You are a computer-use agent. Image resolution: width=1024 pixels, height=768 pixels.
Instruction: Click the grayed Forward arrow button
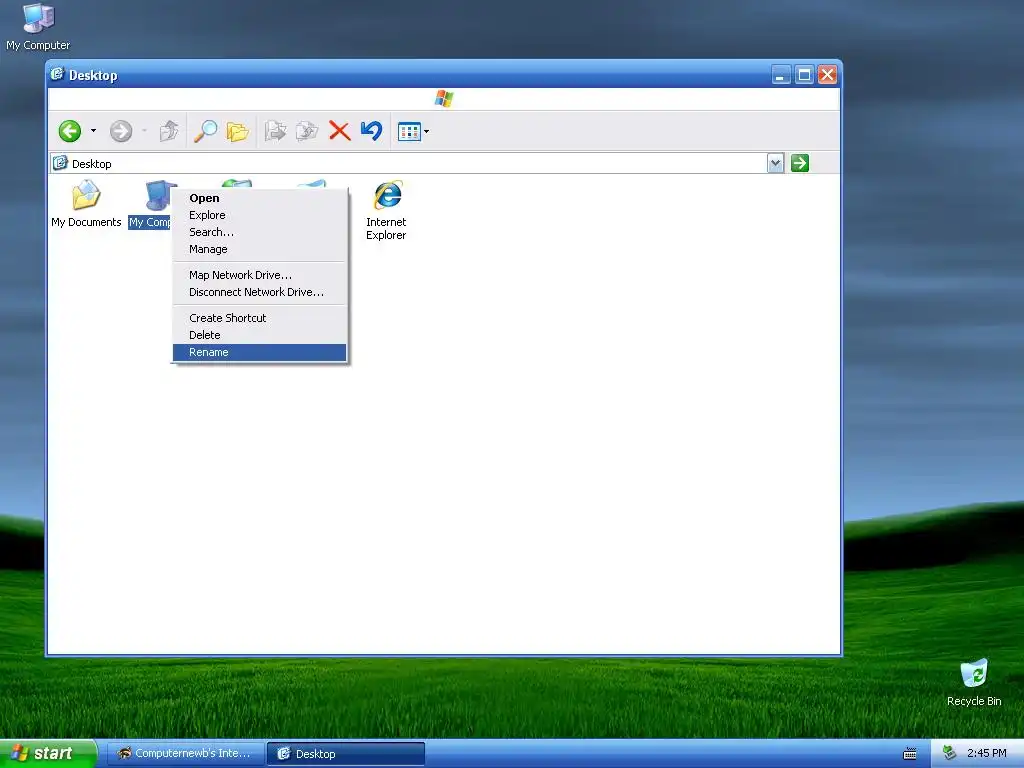pyautogui.click(x=121, y=131)
